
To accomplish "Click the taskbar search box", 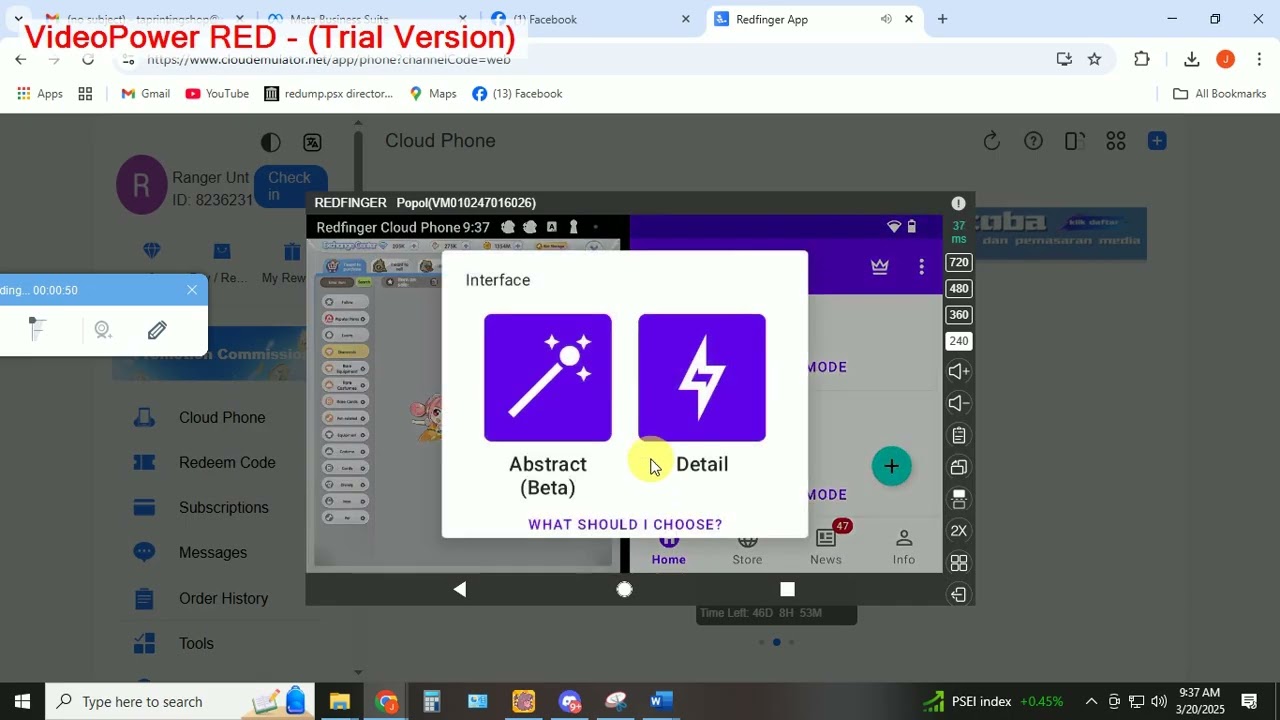I will [x=180, y=701].
